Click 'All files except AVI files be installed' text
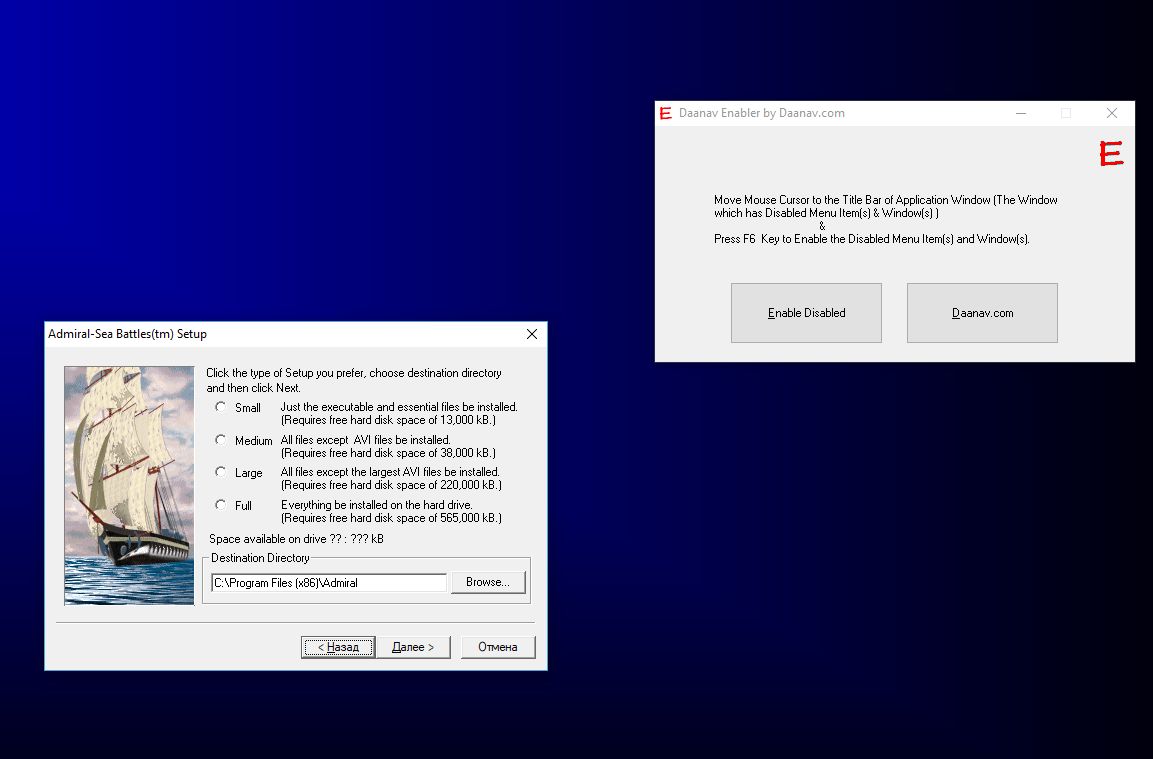This screenshot has width=1153, height=759. pyautogui.click(x=365, y=440)
